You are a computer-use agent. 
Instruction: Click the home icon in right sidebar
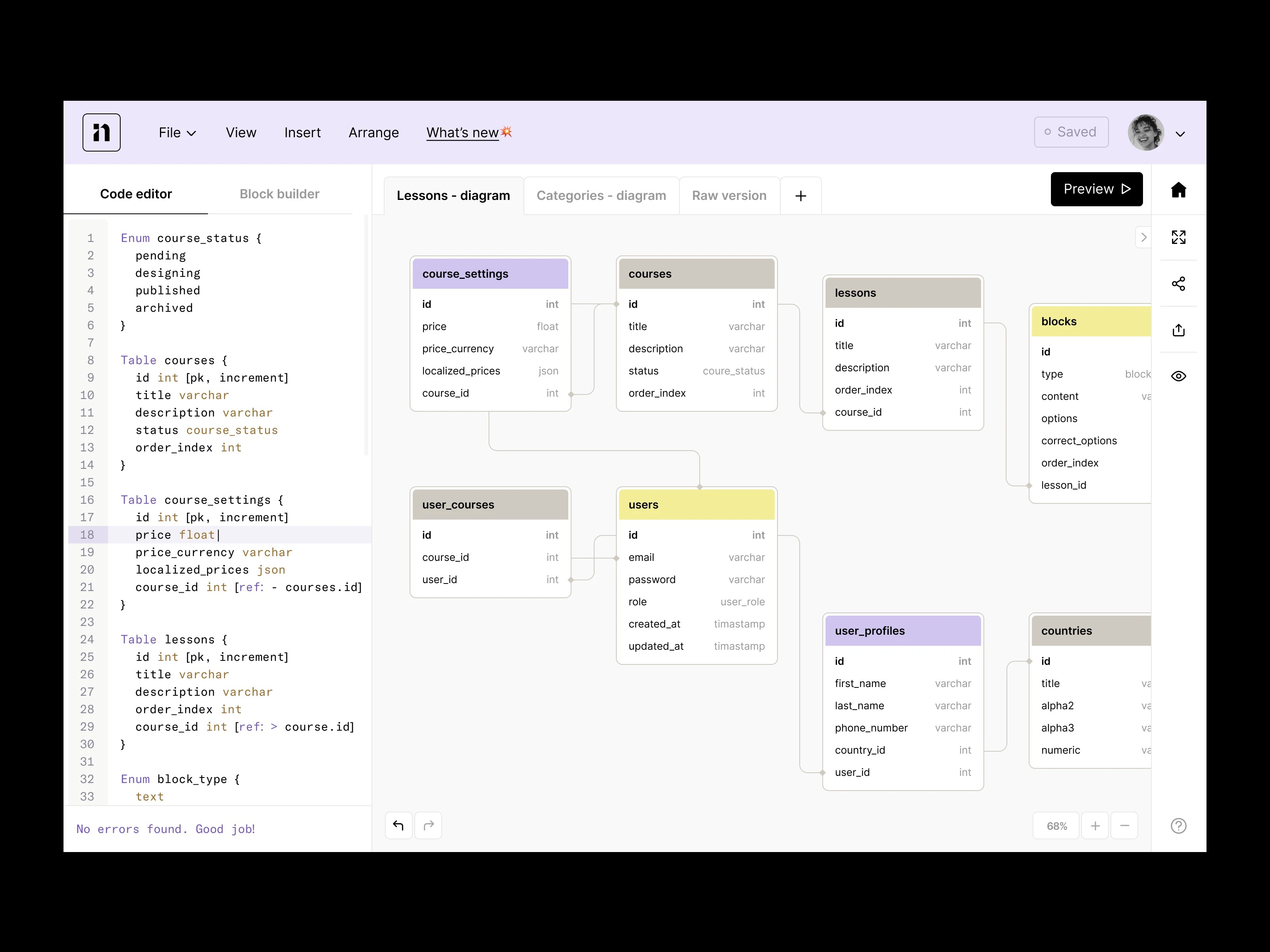tap(1178, 190)
